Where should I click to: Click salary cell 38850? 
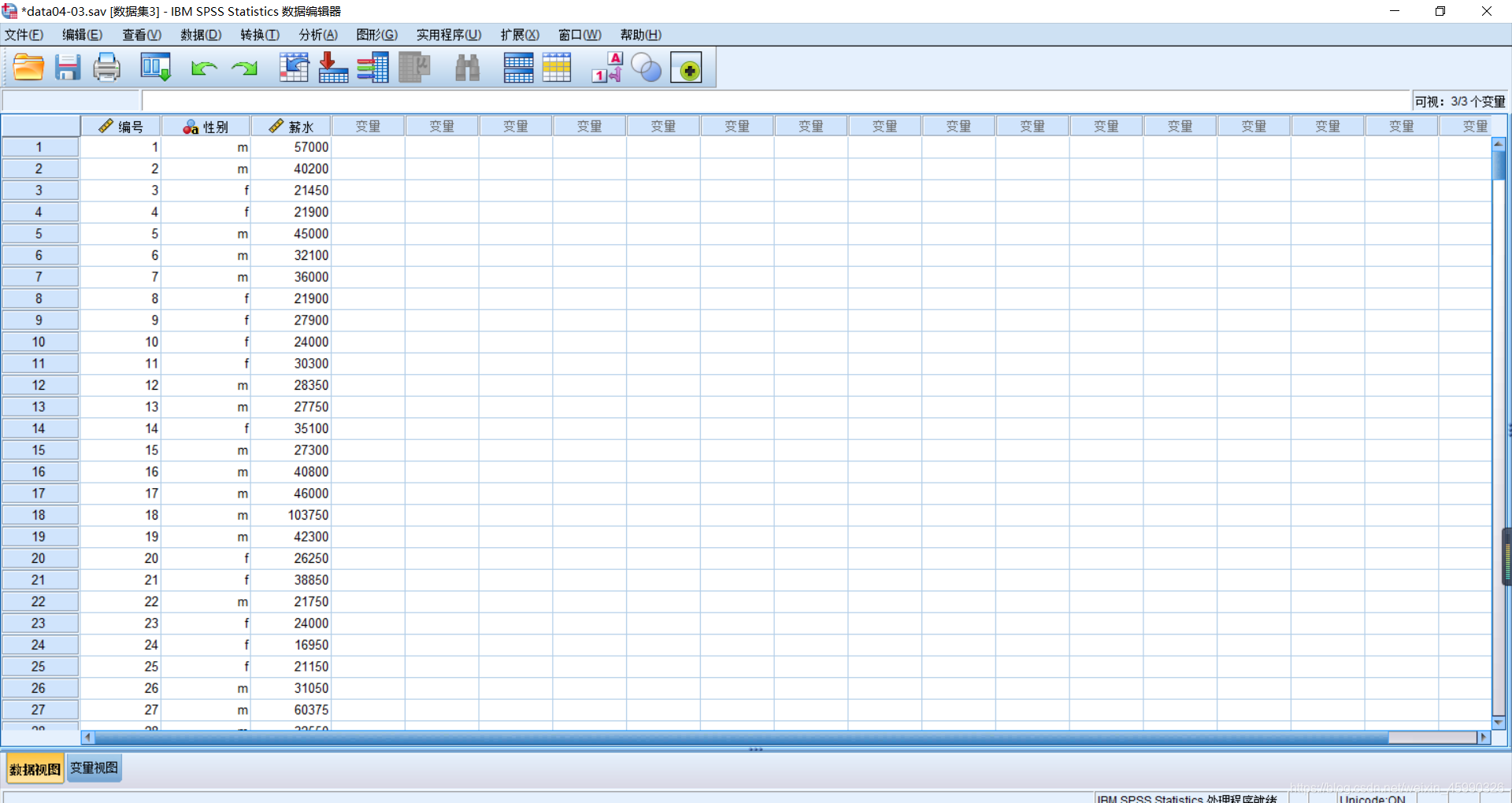(291, 579)
